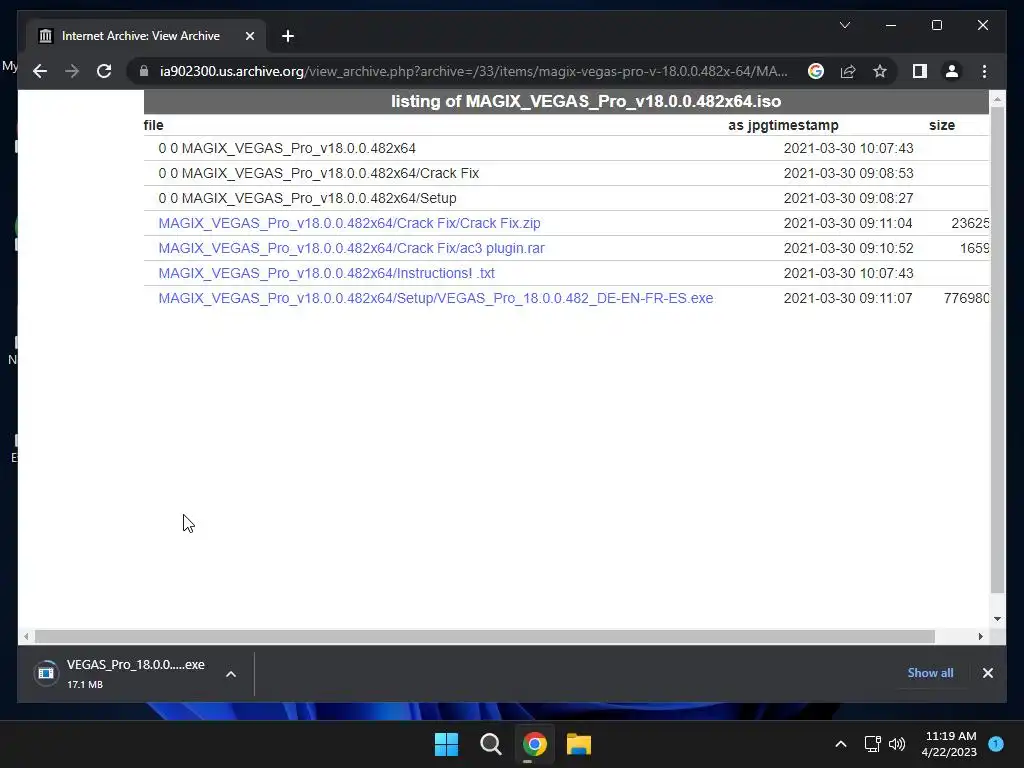Open the Windows Start menu
Viewport: 1024px width, 768px height.
tap(446, 744)
